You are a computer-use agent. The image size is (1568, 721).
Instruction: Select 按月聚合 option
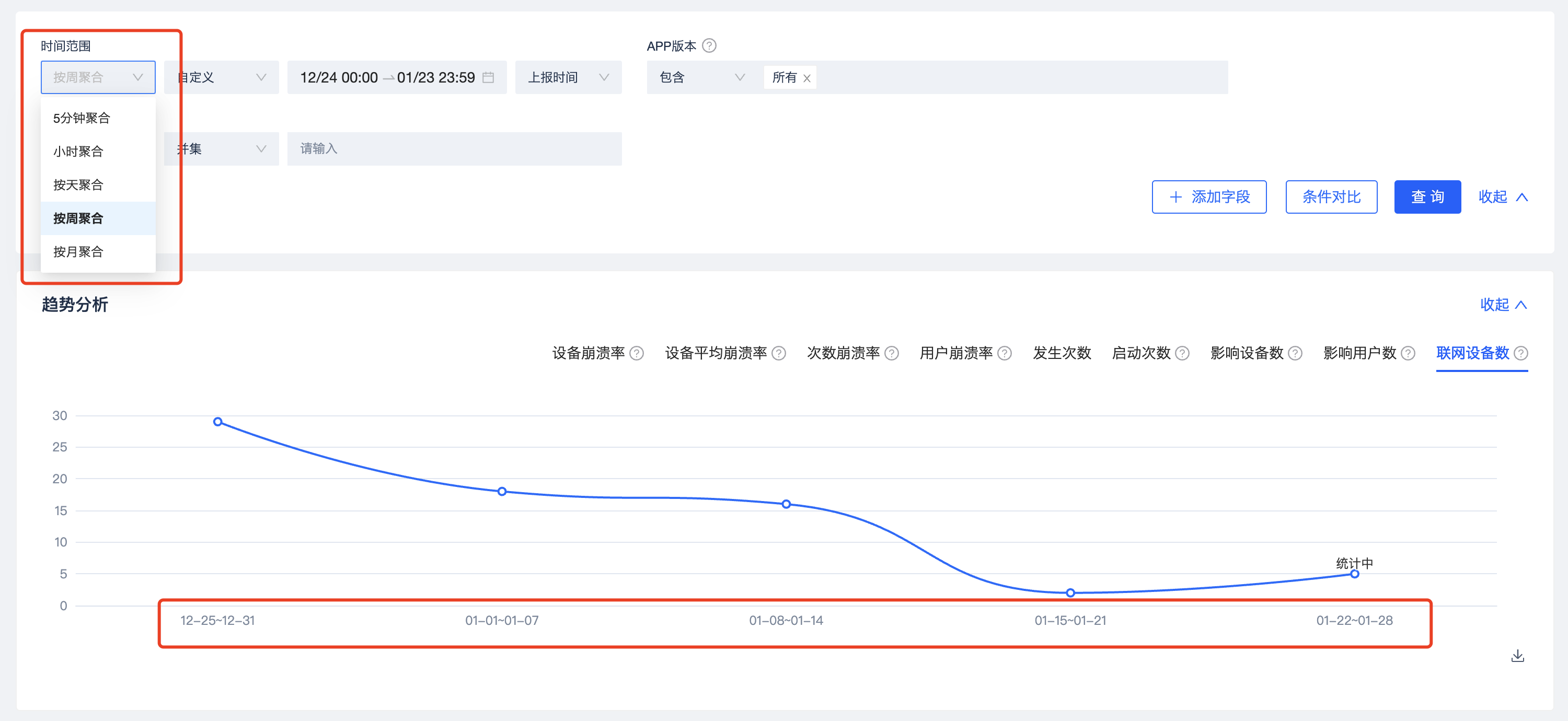tap(98, 252)
